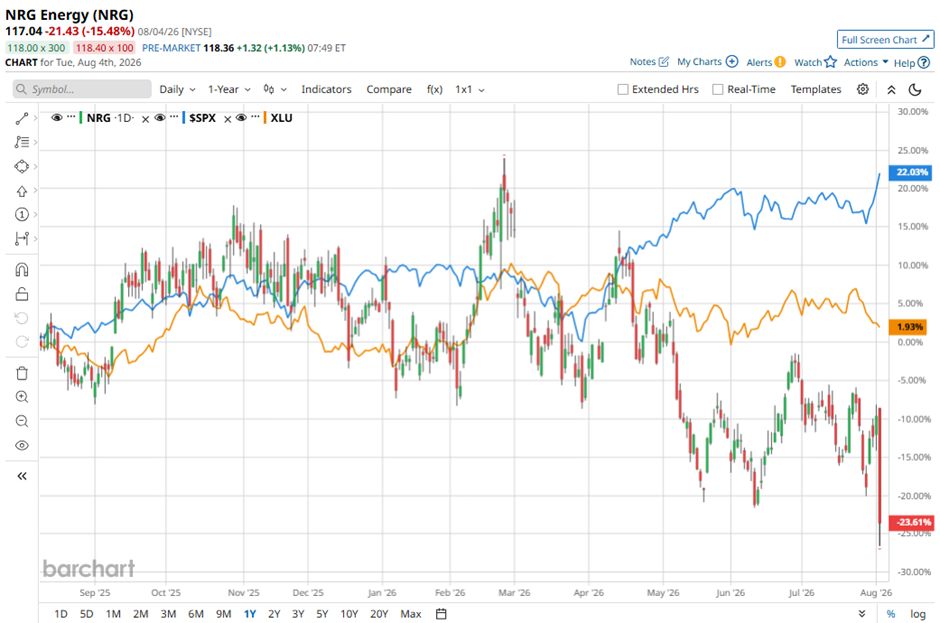Remove the $SPX comparison series

pyautogui.click(x=228, y=119)
